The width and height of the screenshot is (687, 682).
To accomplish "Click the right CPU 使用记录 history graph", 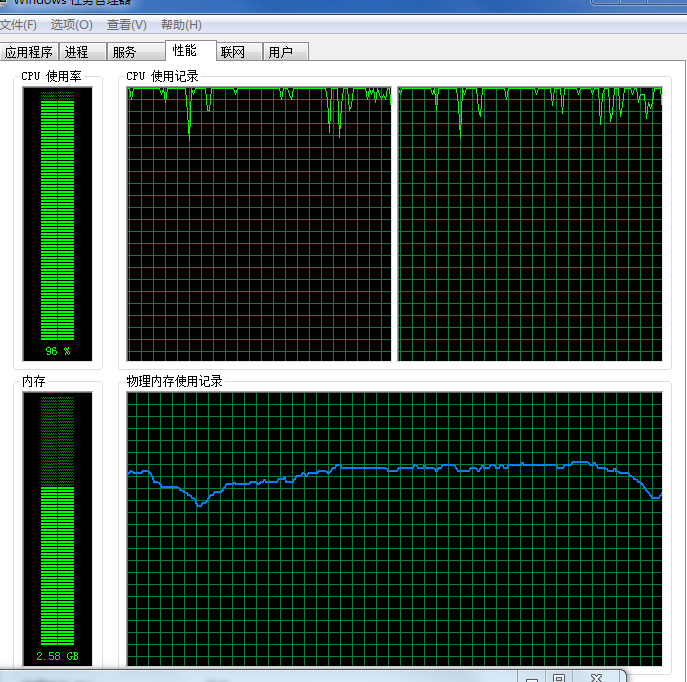I will coord(530,224).
